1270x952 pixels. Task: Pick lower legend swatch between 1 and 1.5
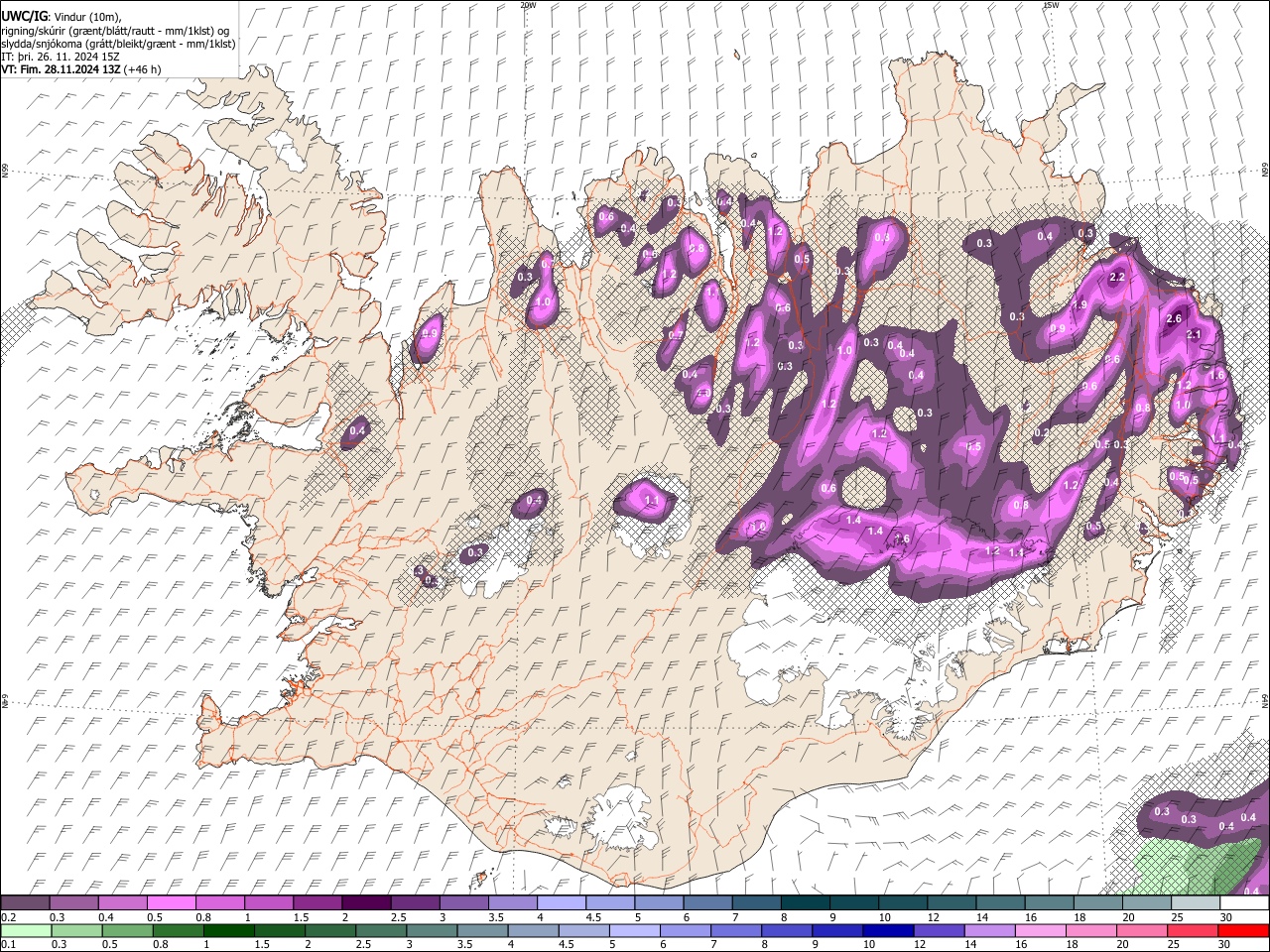pos(229,930)
